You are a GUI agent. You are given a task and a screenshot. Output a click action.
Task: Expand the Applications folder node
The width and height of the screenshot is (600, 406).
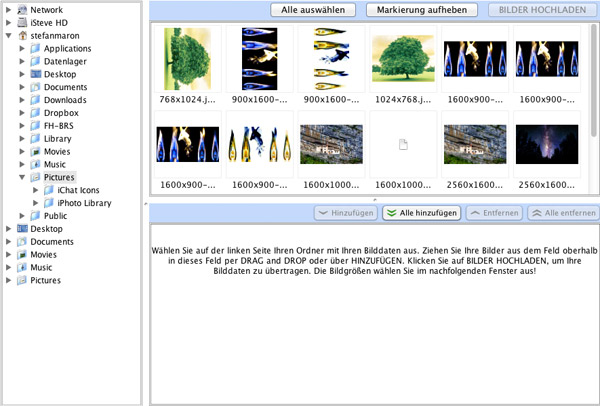(22, 48)
